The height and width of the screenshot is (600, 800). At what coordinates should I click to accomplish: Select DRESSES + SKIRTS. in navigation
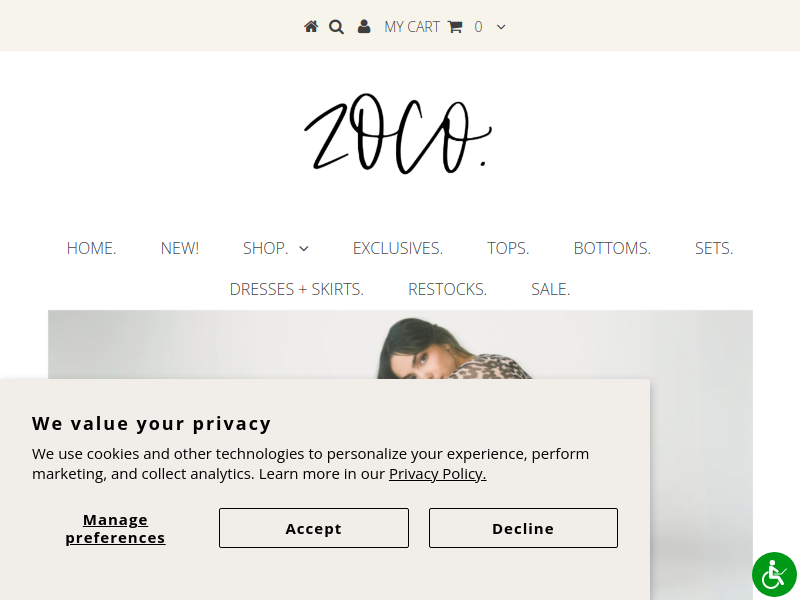pyautogui.click(x=297, y=290)
